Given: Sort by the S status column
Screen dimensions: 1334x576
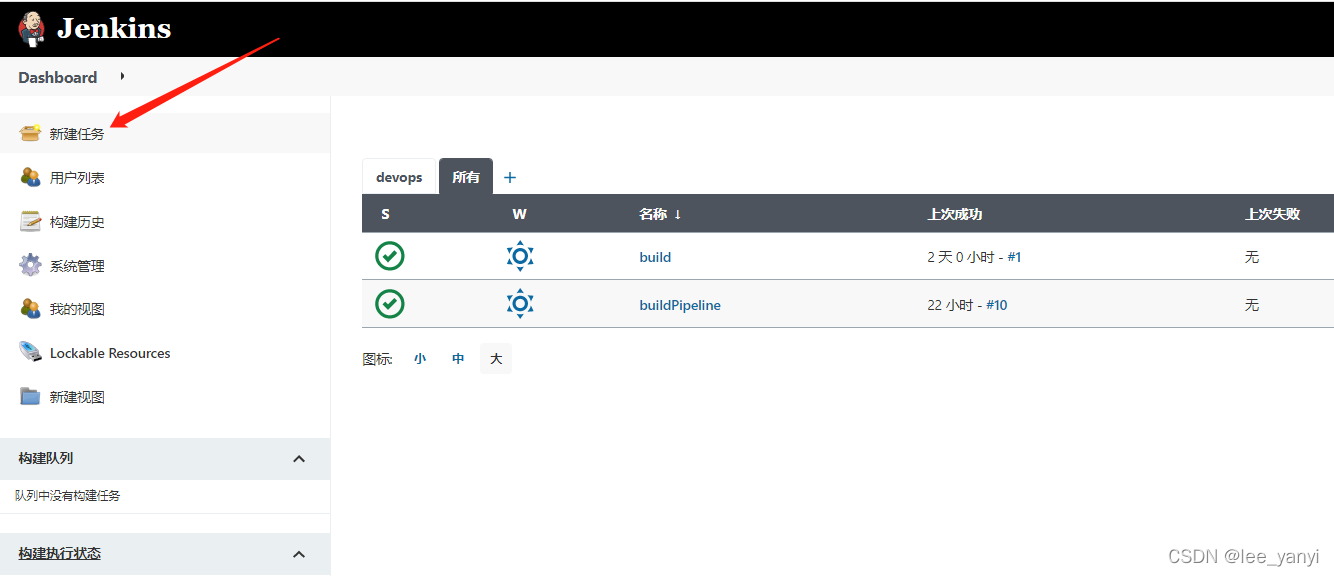Looking at the screenshot, I should (386, 214).
